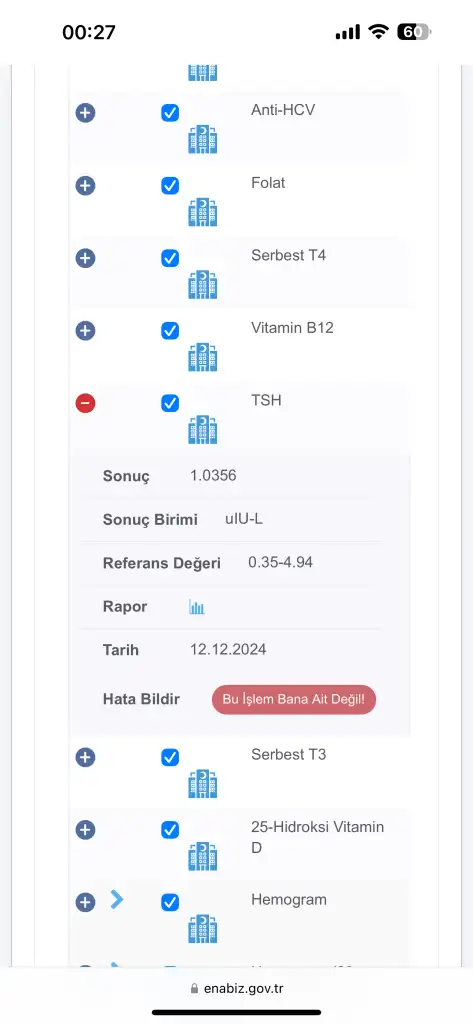Tap hospital icon under TSH row
The width and height of the screenshot is (473, 1024).
203,430
